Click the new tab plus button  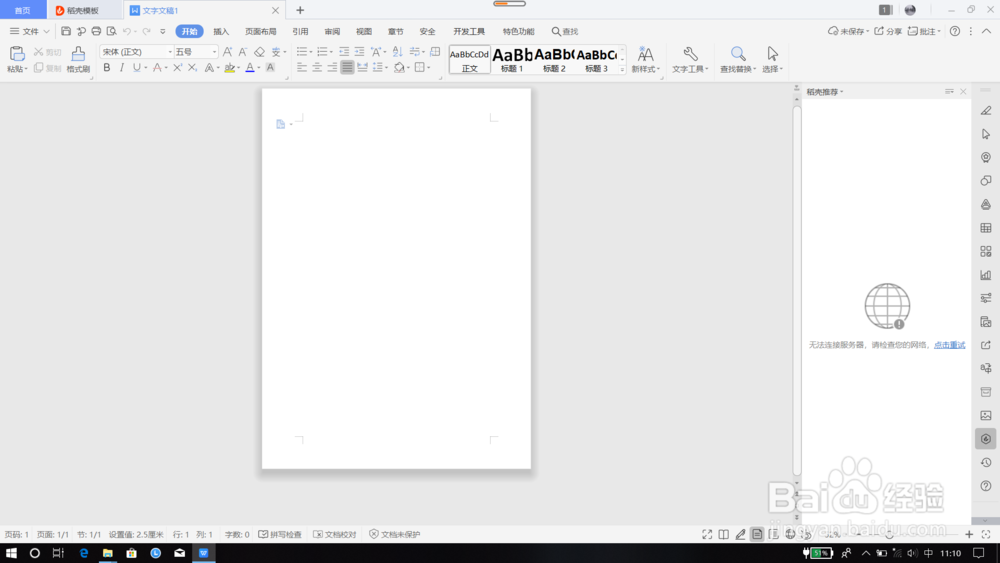click(x=300, y=10)
